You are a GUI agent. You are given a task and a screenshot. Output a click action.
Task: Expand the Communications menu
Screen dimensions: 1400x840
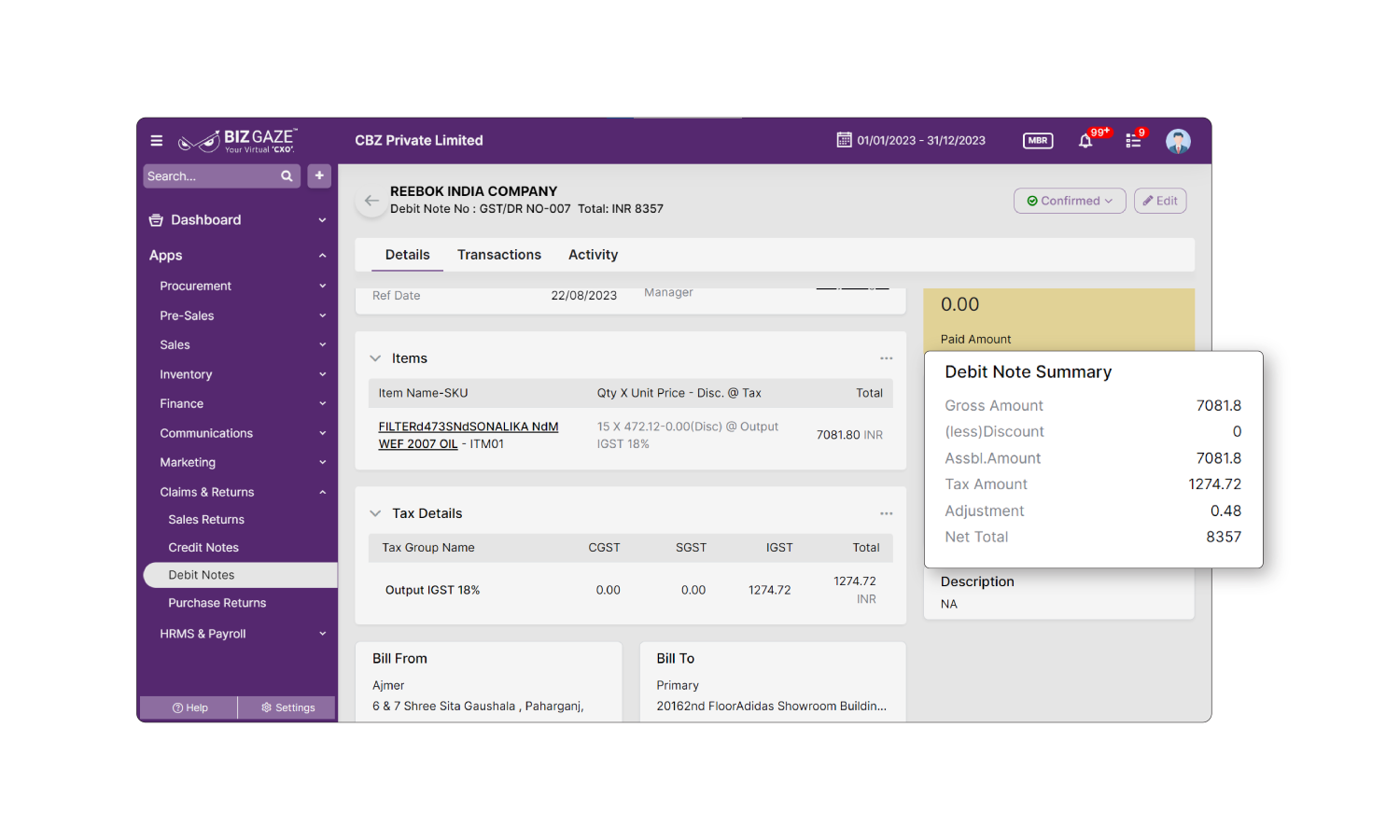click(x=322, y=433)
